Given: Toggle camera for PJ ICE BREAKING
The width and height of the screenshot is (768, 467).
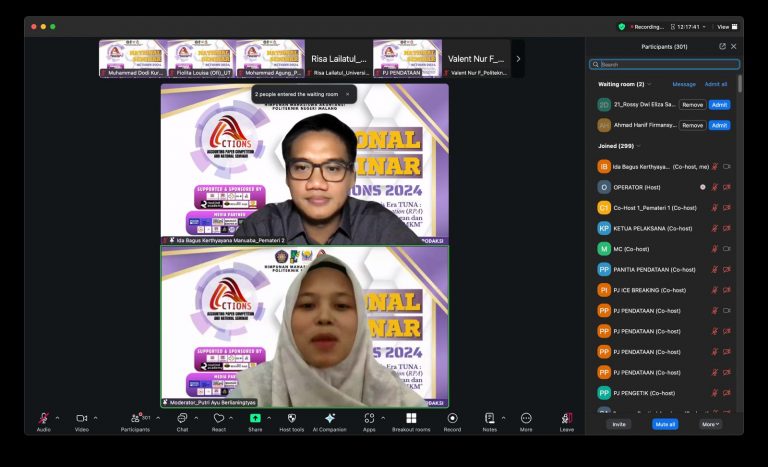Looking at the screenshot, I should (727, 290).
